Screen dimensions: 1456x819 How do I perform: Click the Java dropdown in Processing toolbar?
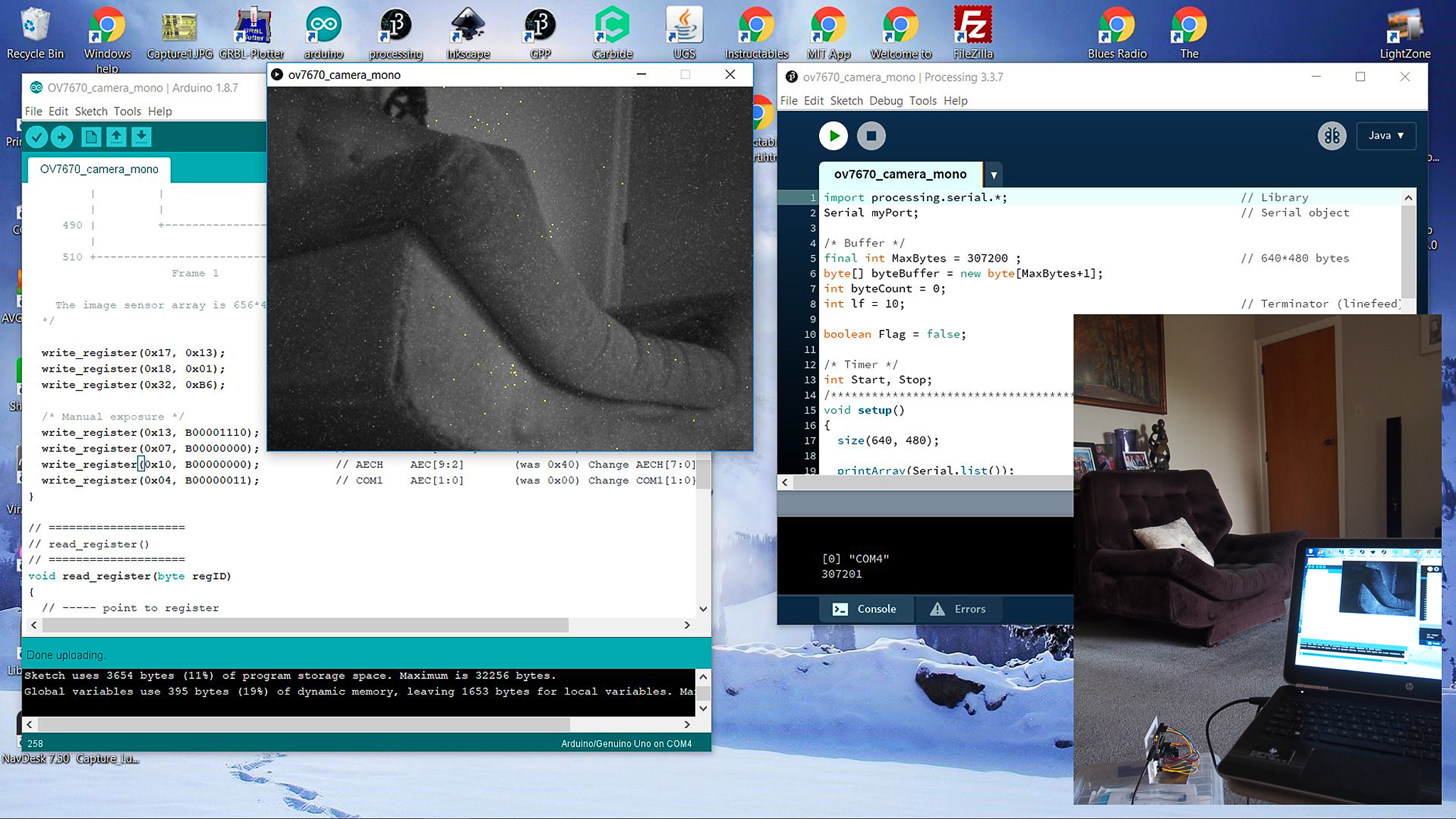1386,135
